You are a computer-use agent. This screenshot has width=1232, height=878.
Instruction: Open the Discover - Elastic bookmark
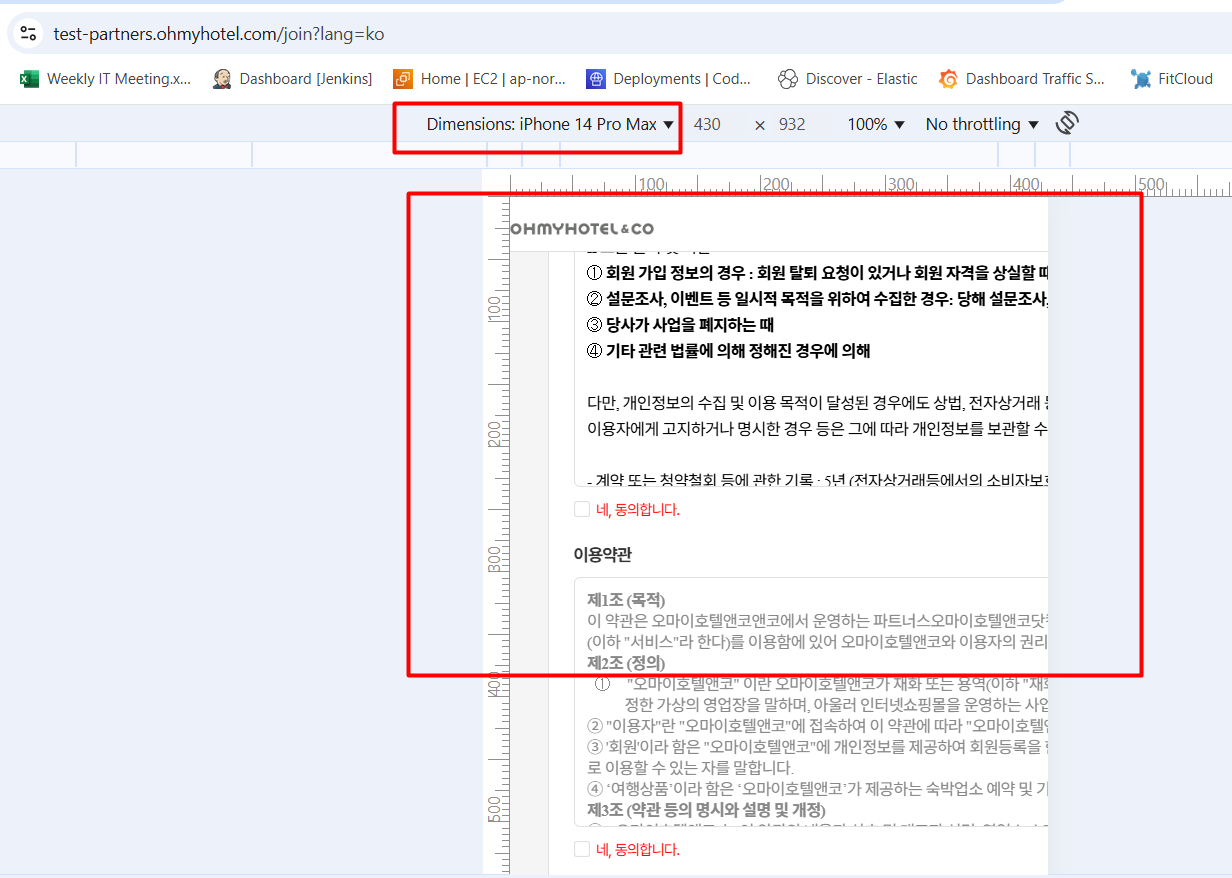tap(848, 79)
